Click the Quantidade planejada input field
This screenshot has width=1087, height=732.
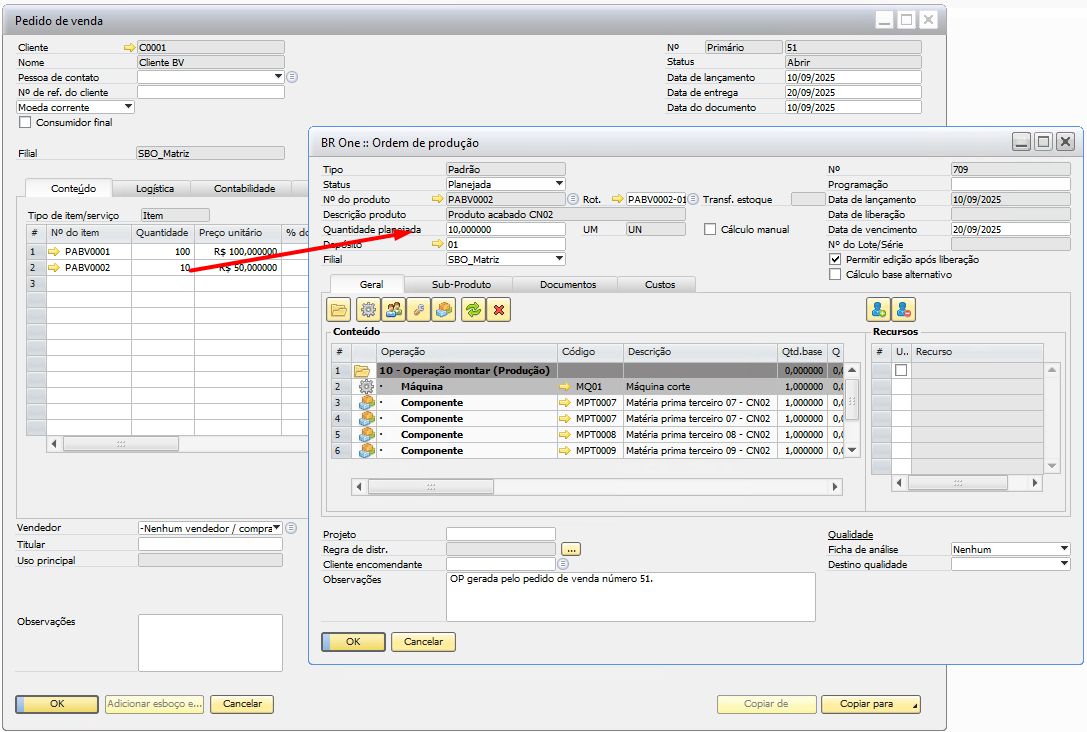tap(505, 229)
